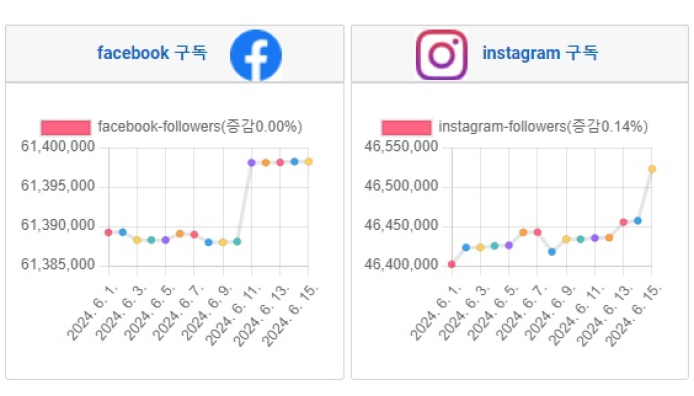This screenshot has height=396, width=694.
Task: Select the red Instagram point on 6. 13.
Action: pyautogui.click(x=623, y=222)
